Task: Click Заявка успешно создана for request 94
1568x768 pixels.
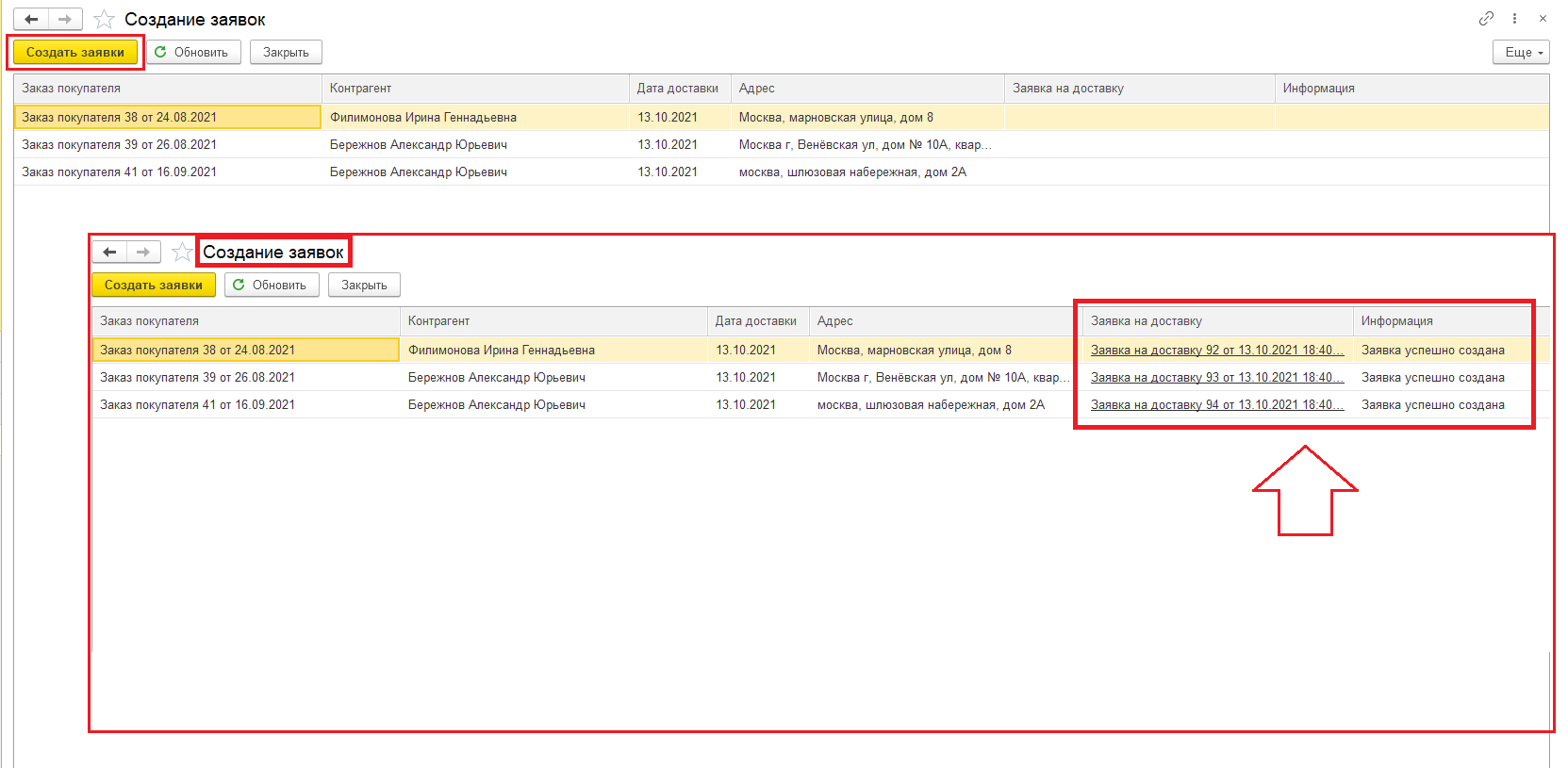Action: pos(1433,404)
